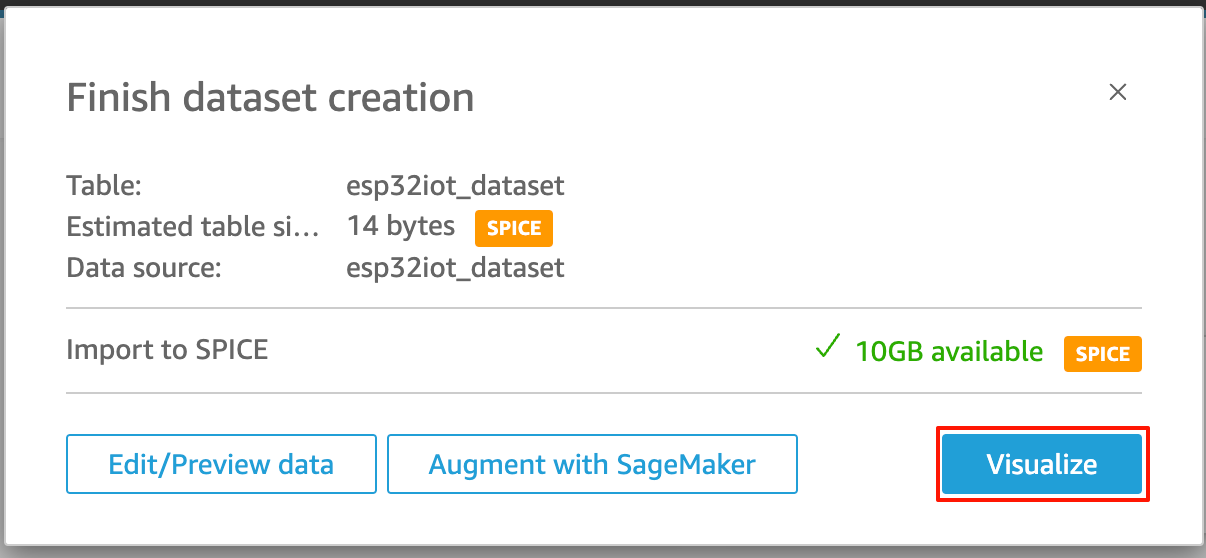Close the Finish dataset creation dialog
This screenshot has height=558, width=1206.
click(1118, 93)
